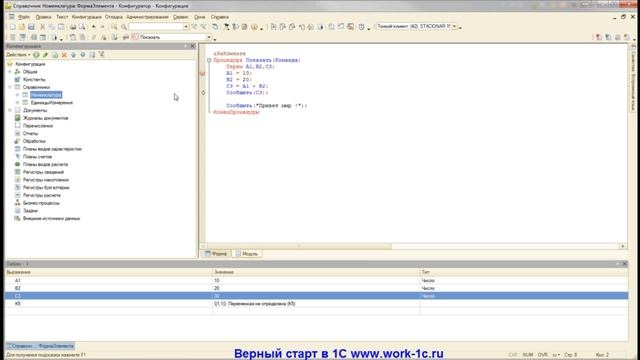Open the Показать procedure dropdown list
Viewport: 640px width, 360px height.
click(x=209, y=37)
